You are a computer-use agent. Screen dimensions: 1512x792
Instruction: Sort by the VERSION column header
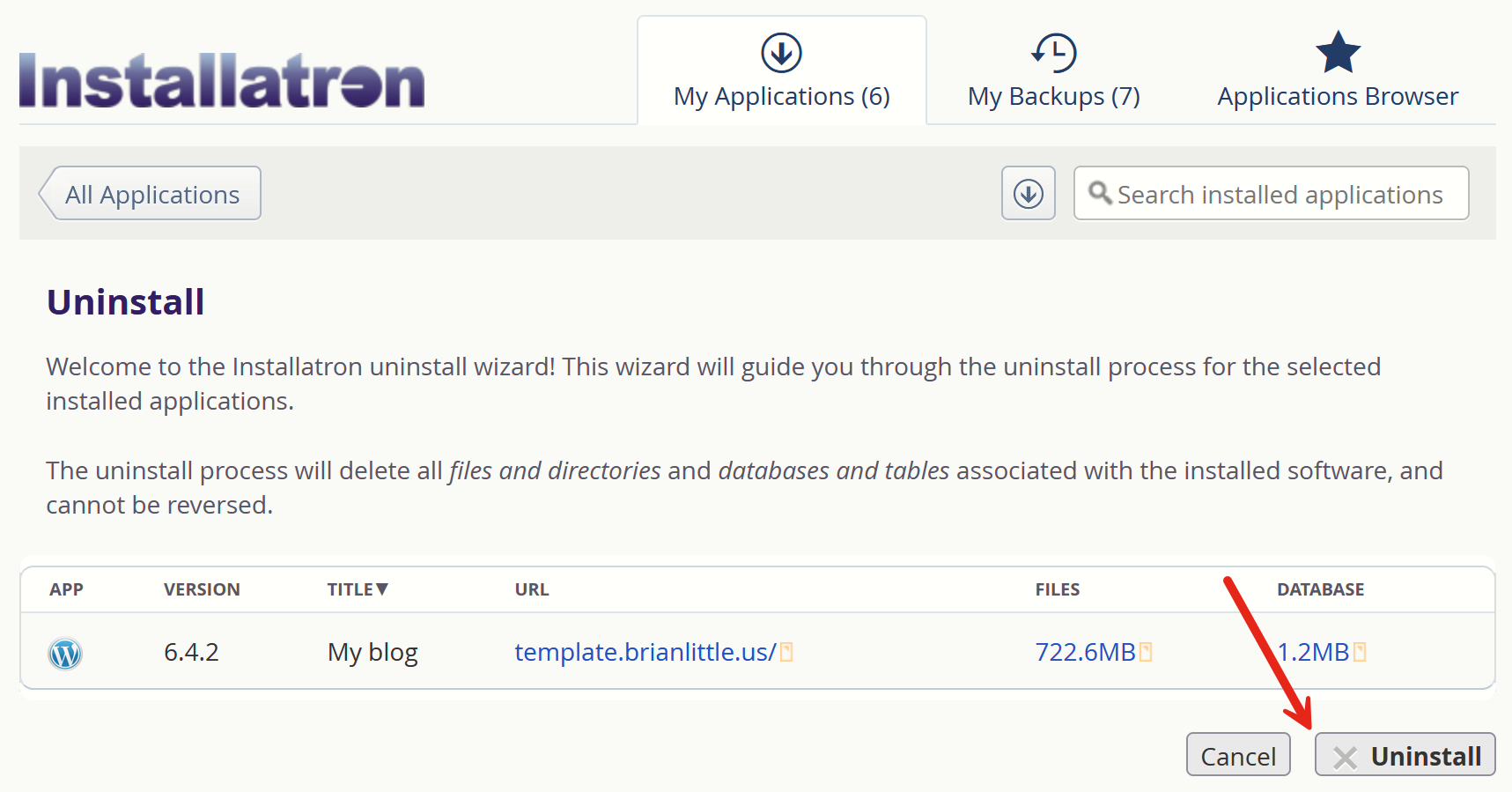point(202,589)
